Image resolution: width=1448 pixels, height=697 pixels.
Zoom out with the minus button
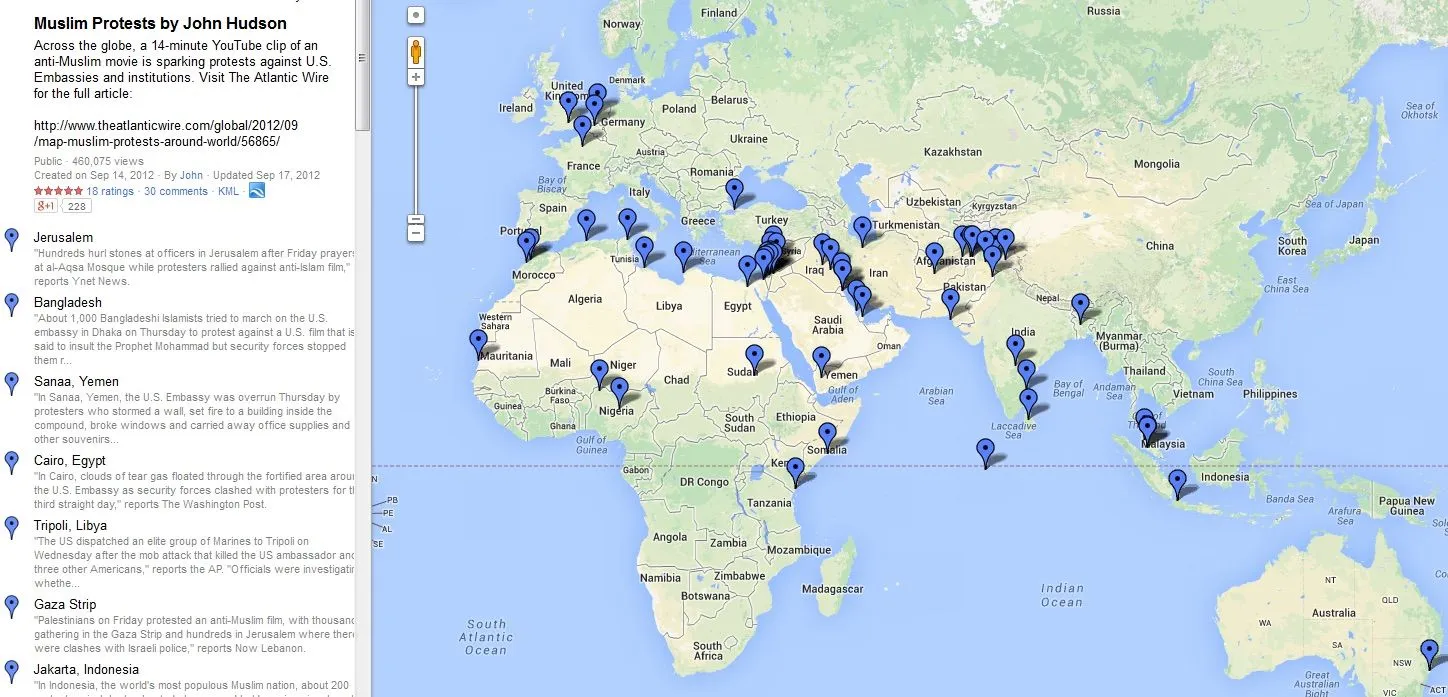pos(416,234)
